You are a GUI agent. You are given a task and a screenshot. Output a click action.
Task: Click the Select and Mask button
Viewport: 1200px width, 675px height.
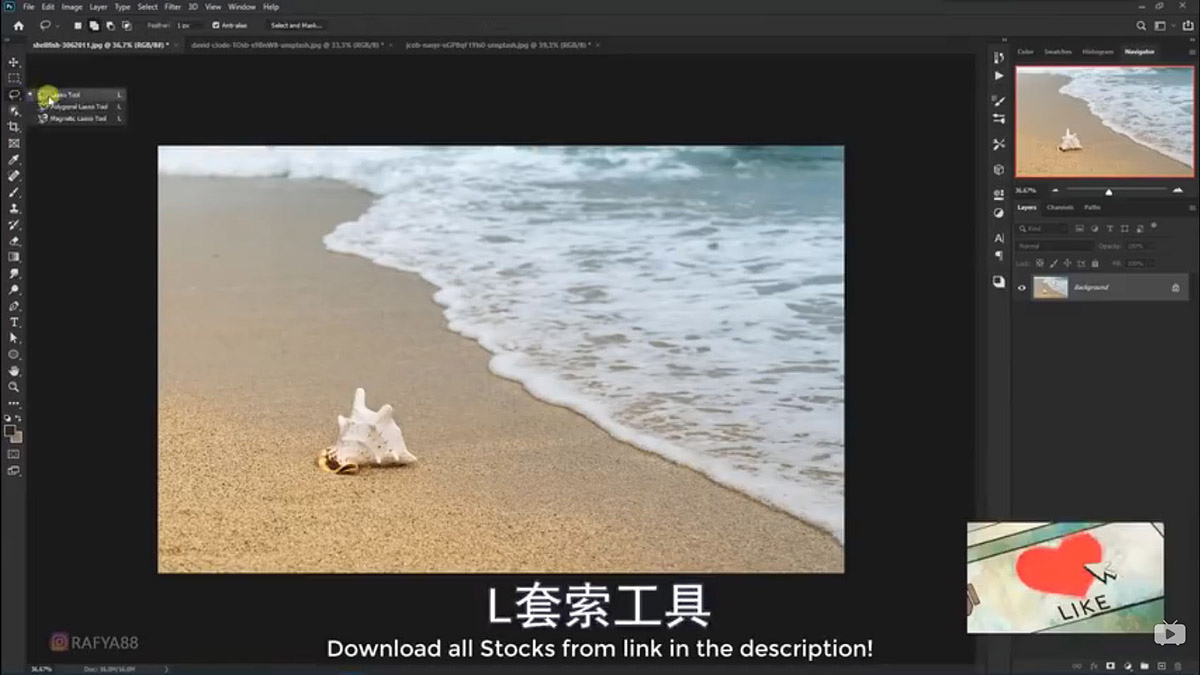pyautogui.click(x=293, y=25)
